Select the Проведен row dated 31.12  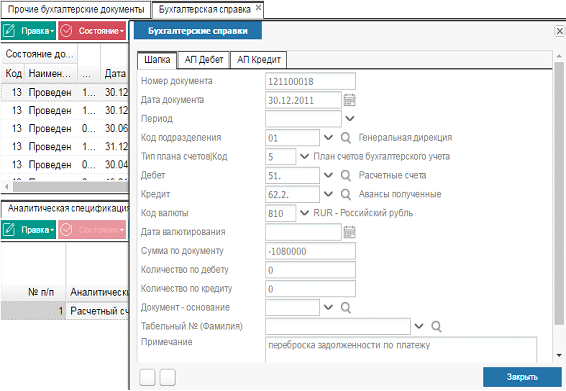coord(65,147)
